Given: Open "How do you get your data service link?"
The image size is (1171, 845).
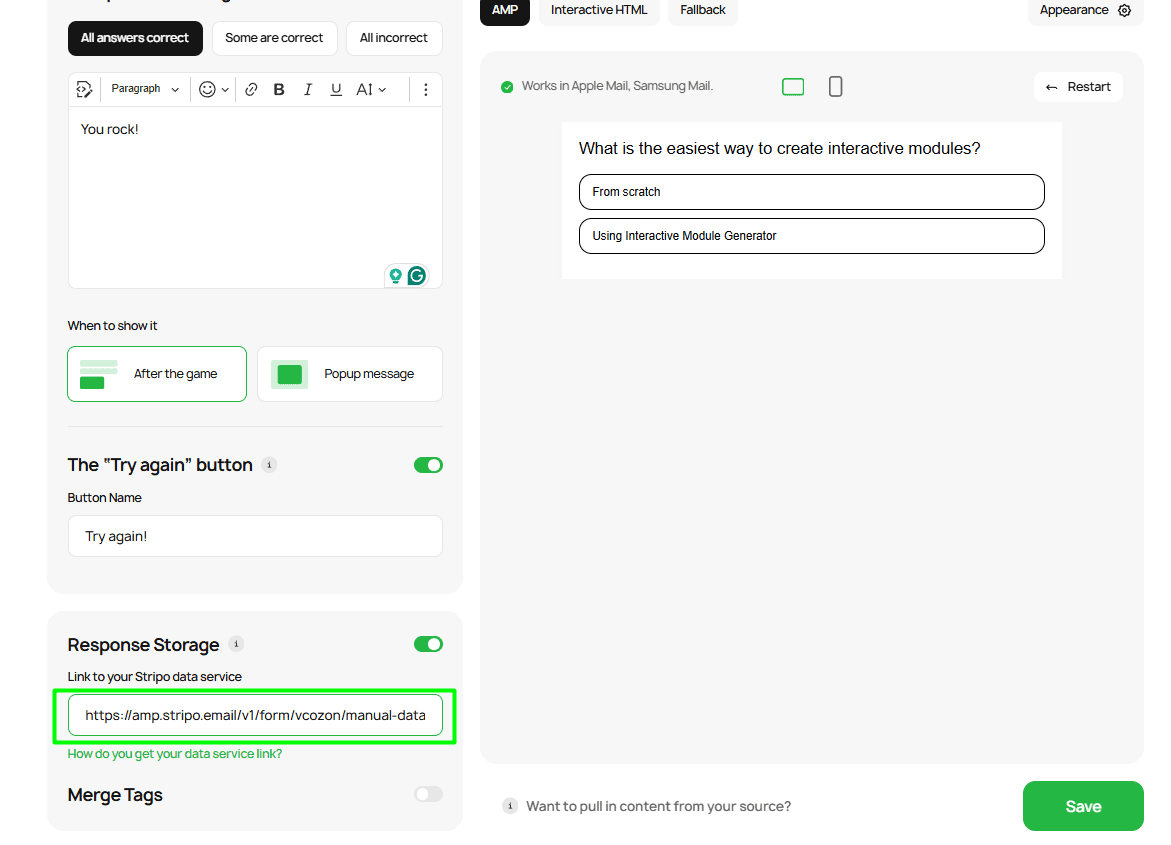Looking at the screenshot, I should click(175, 754).
